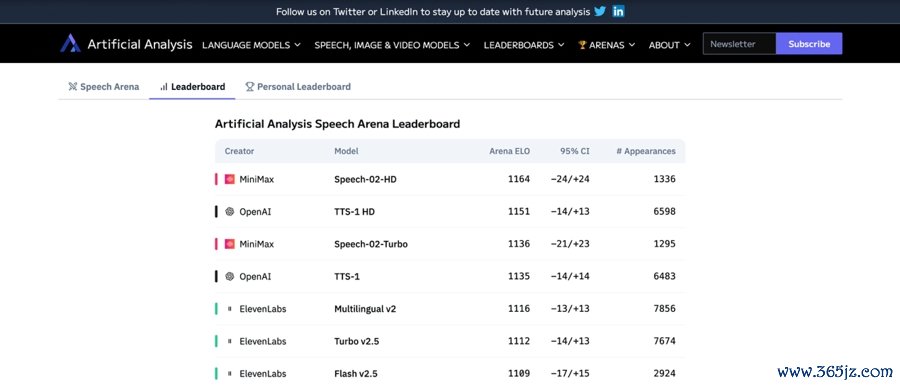The image size is (900, 387).
Task: Click the MiniMax logo beside Speech-02-Turbo
Action: click(230, 244)
